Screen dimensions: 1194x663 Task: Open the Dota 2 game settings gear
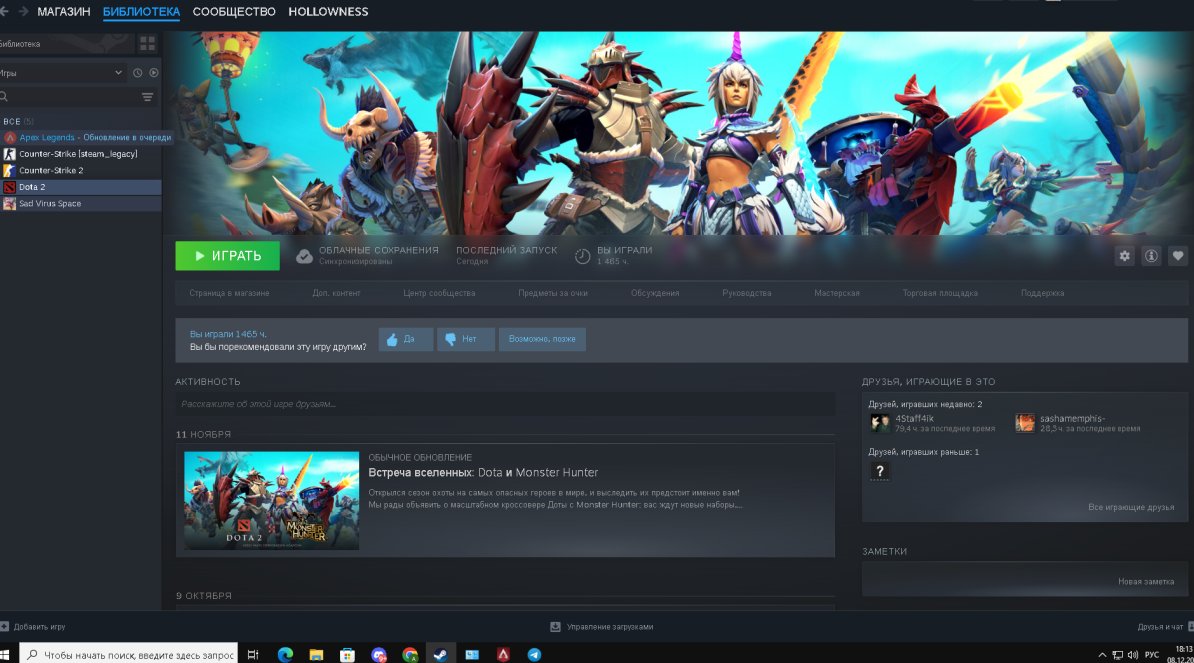pyautogui.click(x=1124, y=255)
